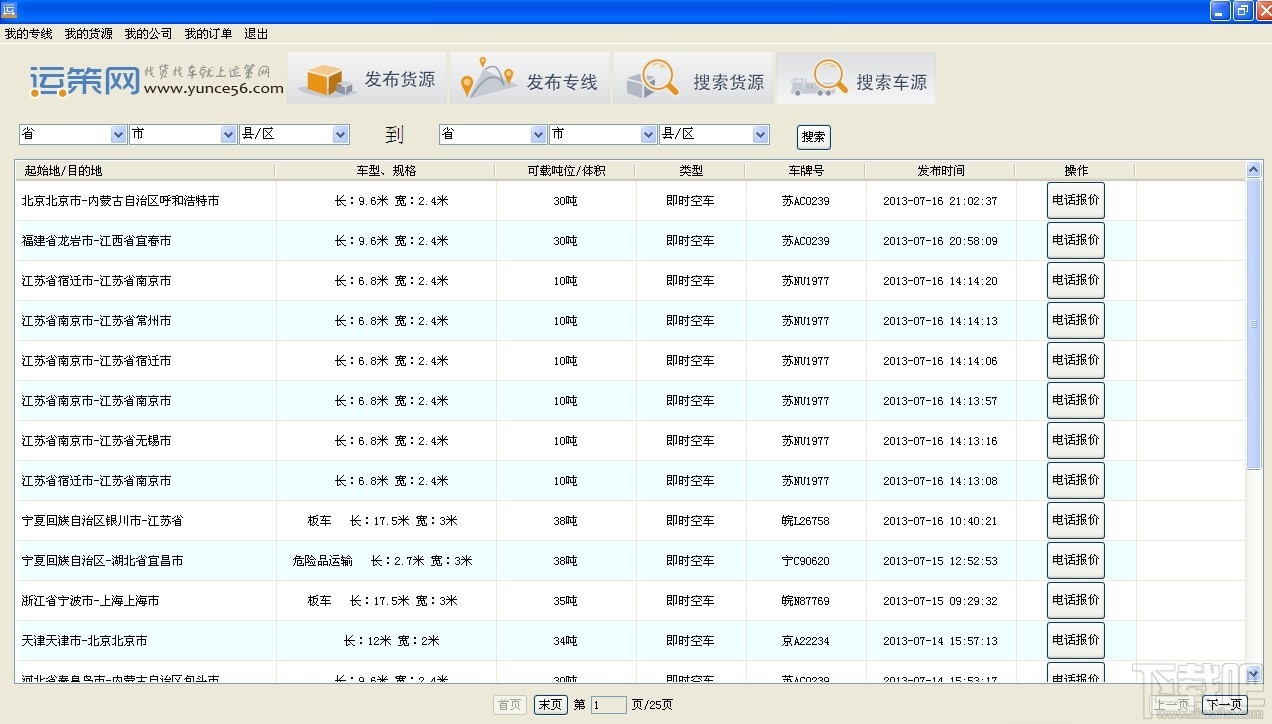Viewport: 1272px width, 724px height.
Task: Click the 34吨 capacity cell
Action: click(565, 641)
